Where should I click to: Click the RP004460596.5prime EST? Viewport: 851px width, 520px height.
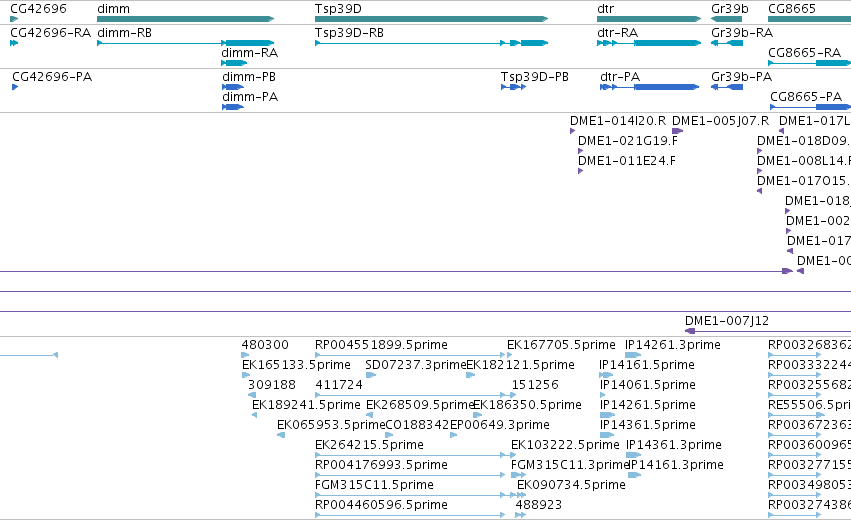[x=410, y=516]
